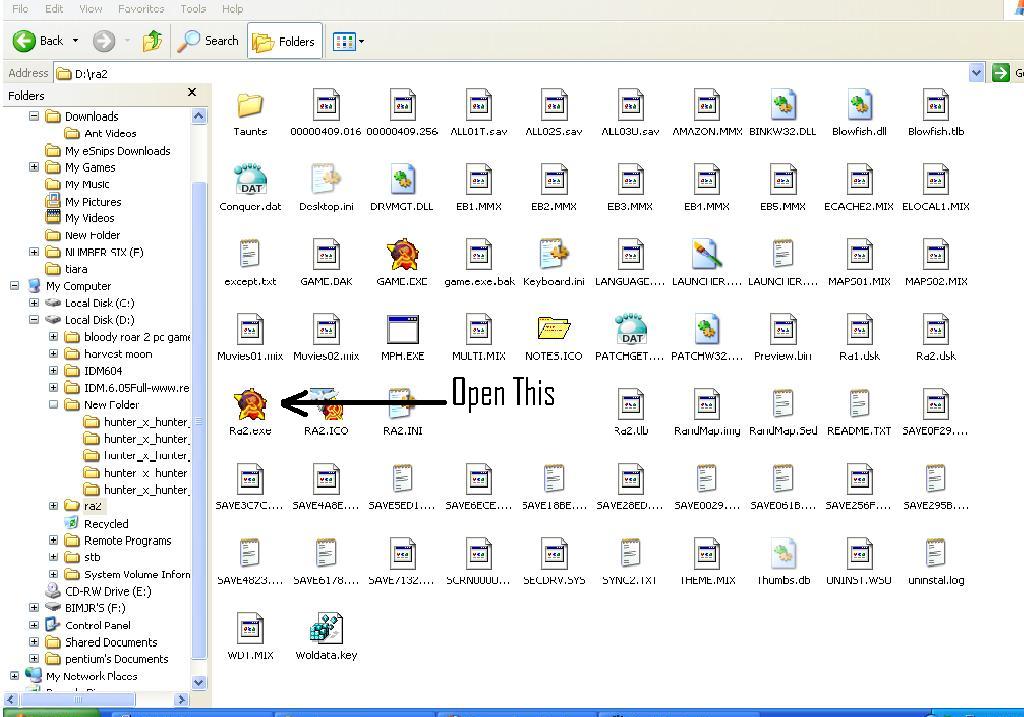Select the Blowfish.dll file icon
Screen dimensions: 1024x717
pyautogui.click(x=859, y=106)
